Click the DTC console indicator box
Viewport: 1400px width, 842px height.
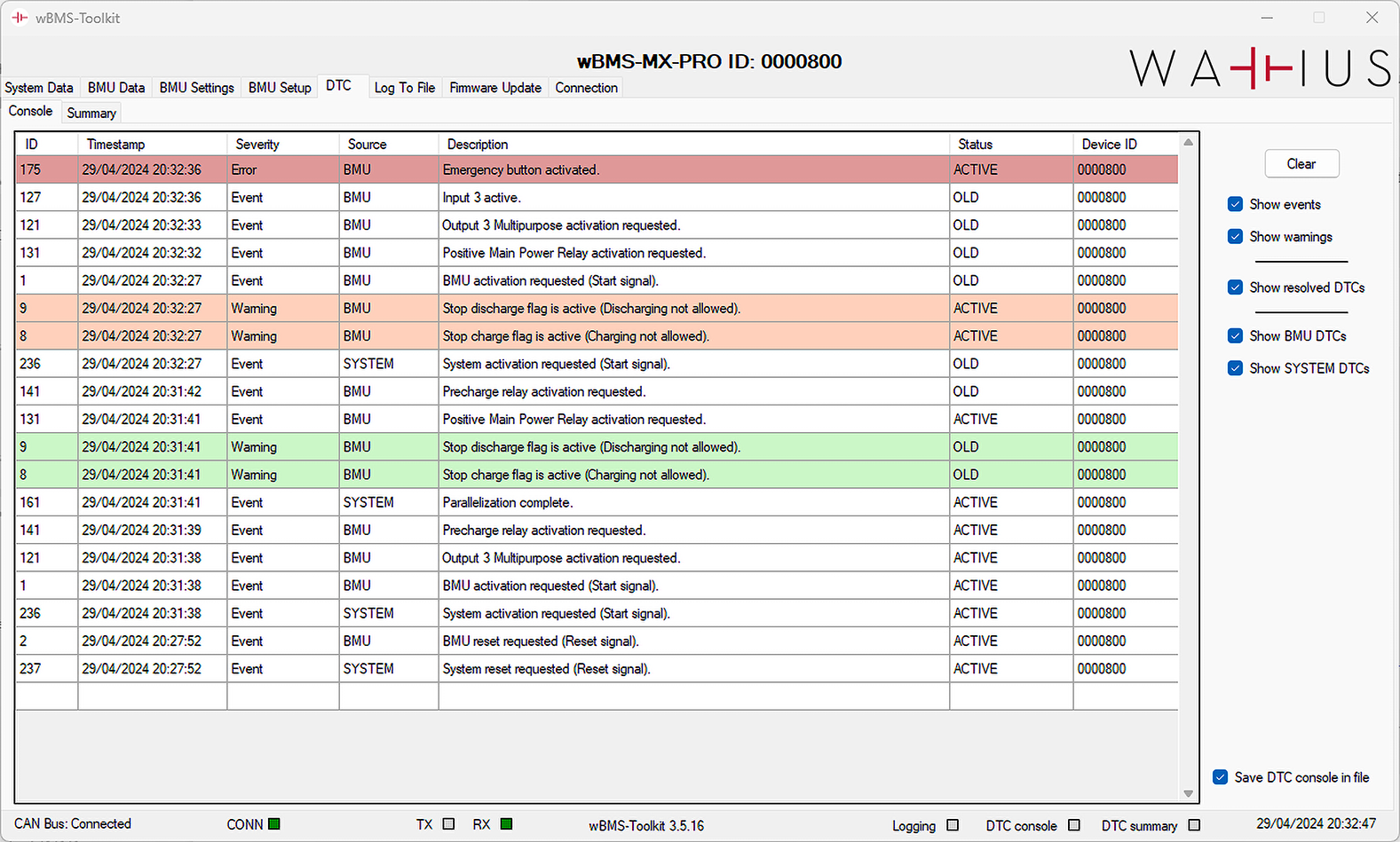1074,825
